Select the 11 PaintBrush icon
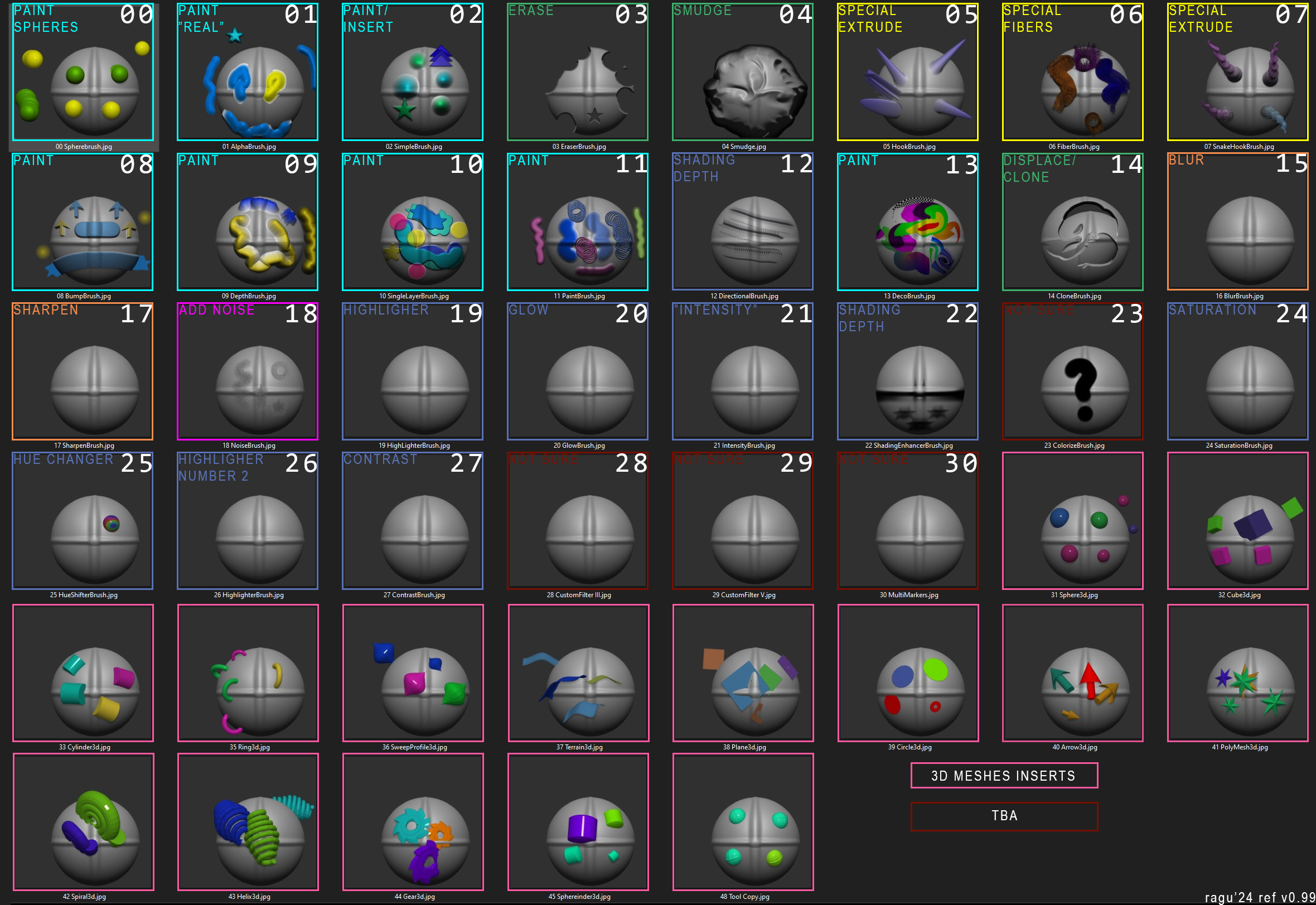 (578, 221)
